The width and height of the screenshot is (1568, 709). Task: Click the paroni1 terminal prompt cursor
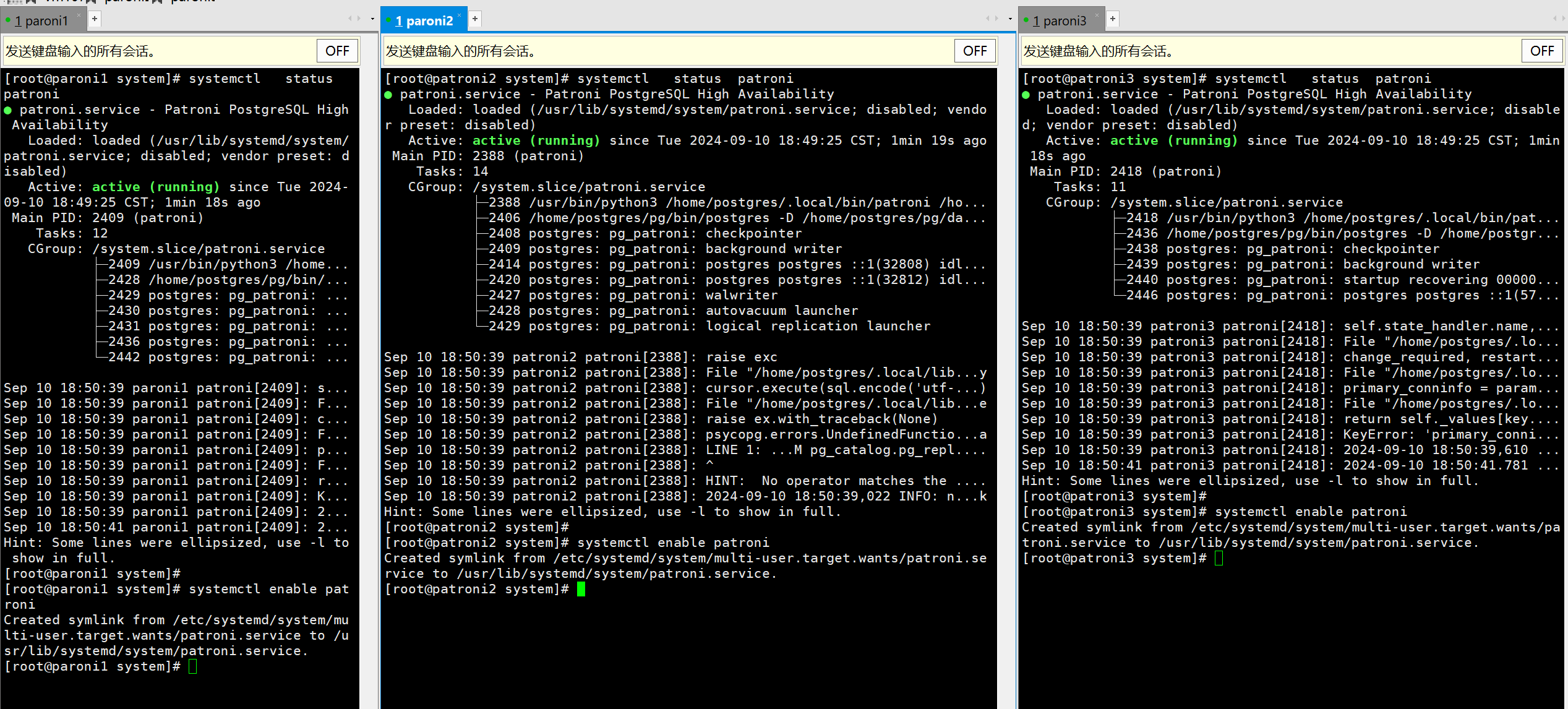(x=193, y=666)
